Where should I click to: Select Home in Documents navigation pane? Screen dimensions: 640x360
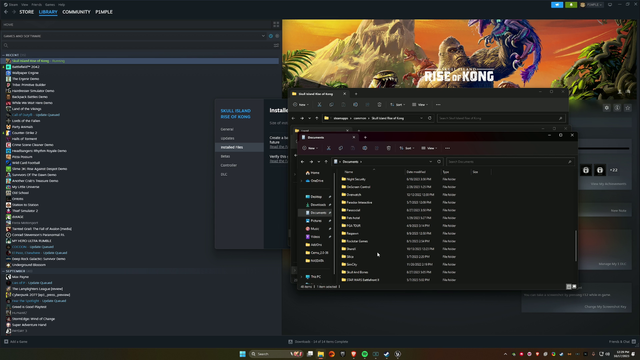click(313, 173)
